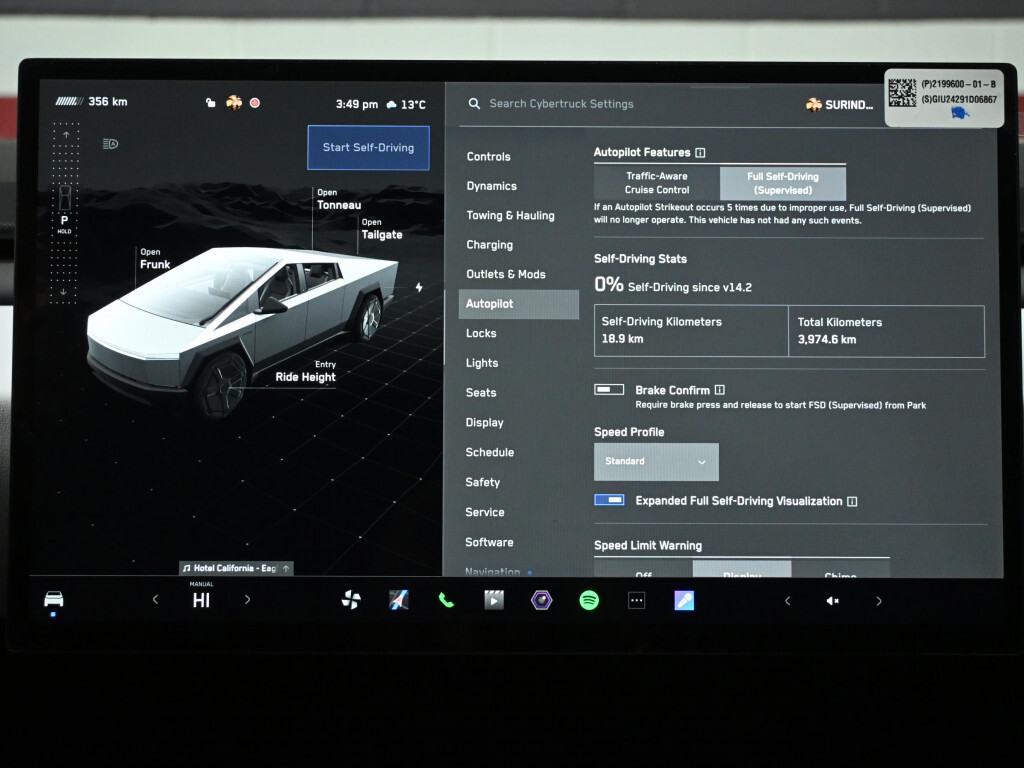
Task: Open the Charging settings menu
Action: [x=489, y=245]
